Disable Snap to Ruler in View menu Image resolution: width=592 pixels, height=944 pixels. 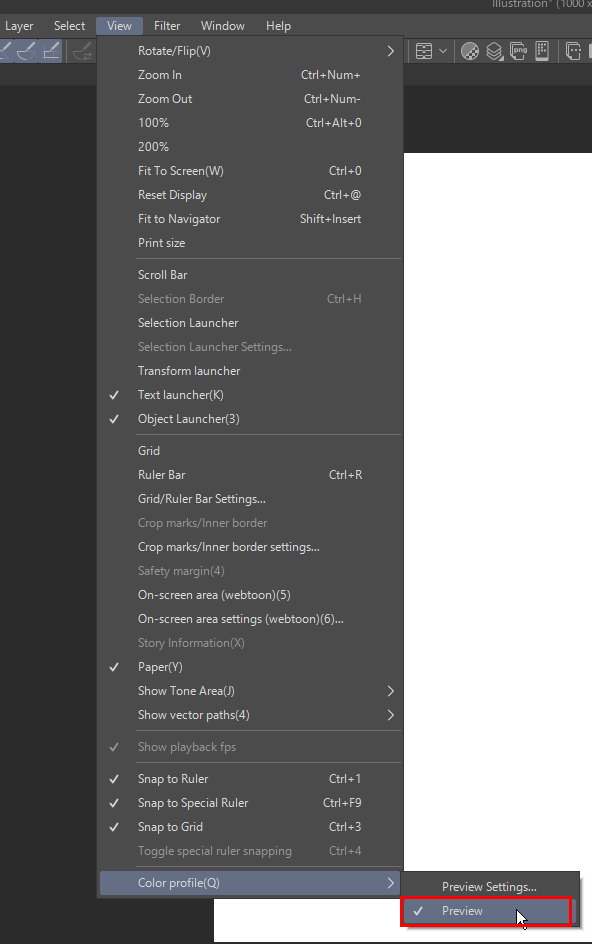point(251,779)
